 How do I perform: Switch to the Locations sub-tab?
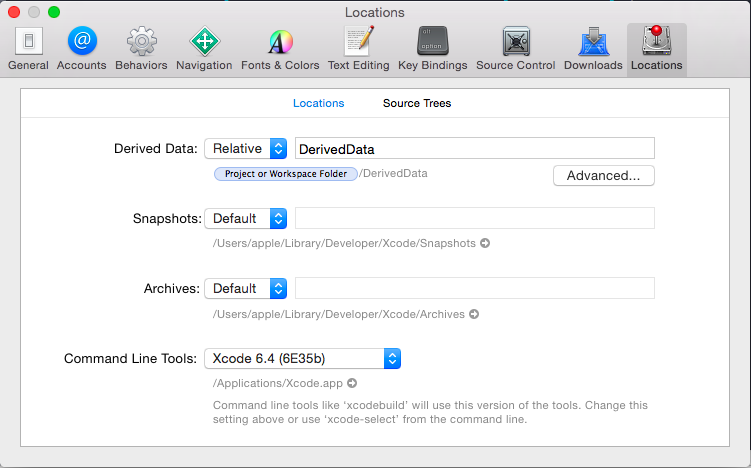(319, 103)
